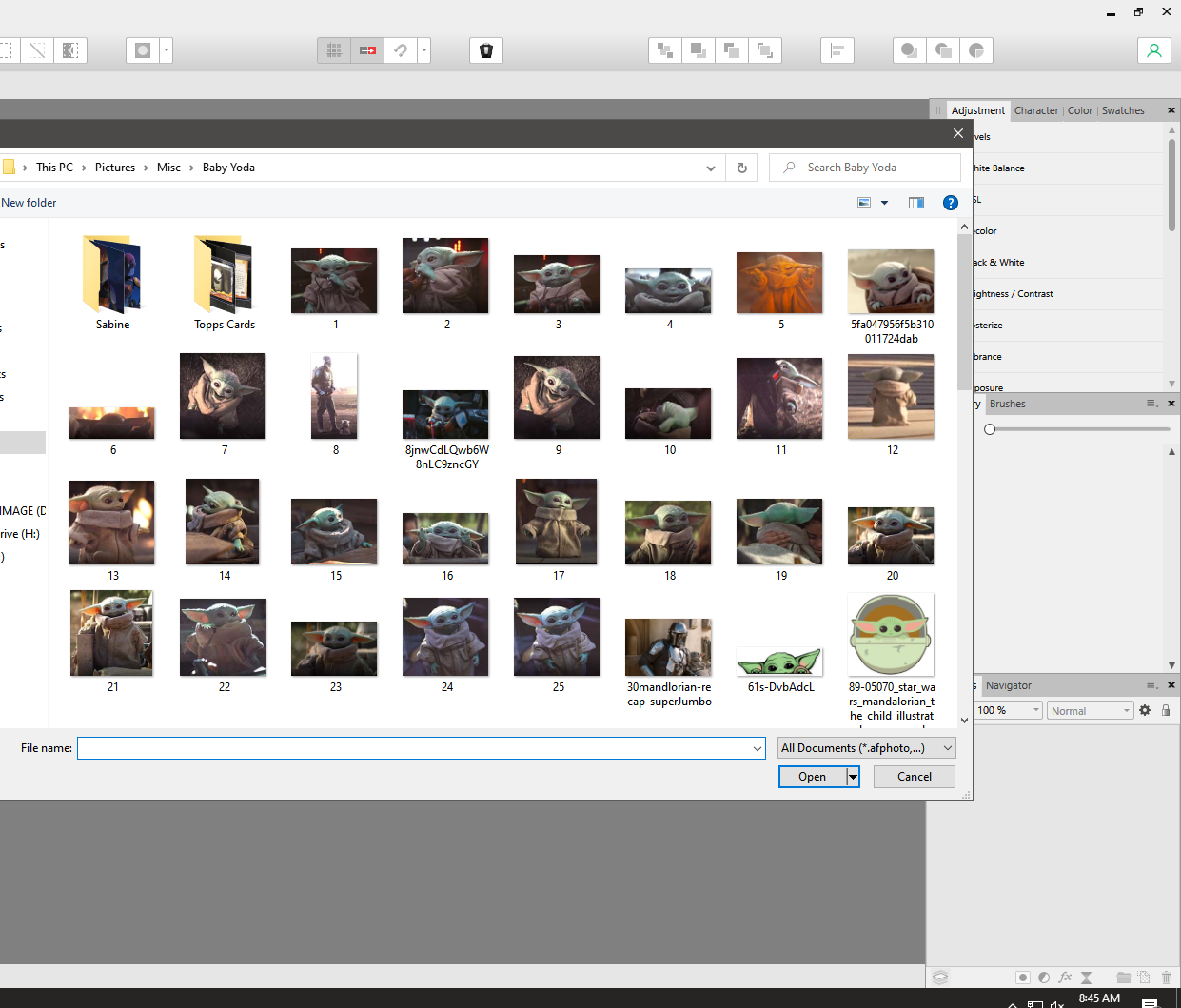The image size is (1181, 1008).
Task: Select the Brightness / Contrast adjustment
Action: (1067, 294)
